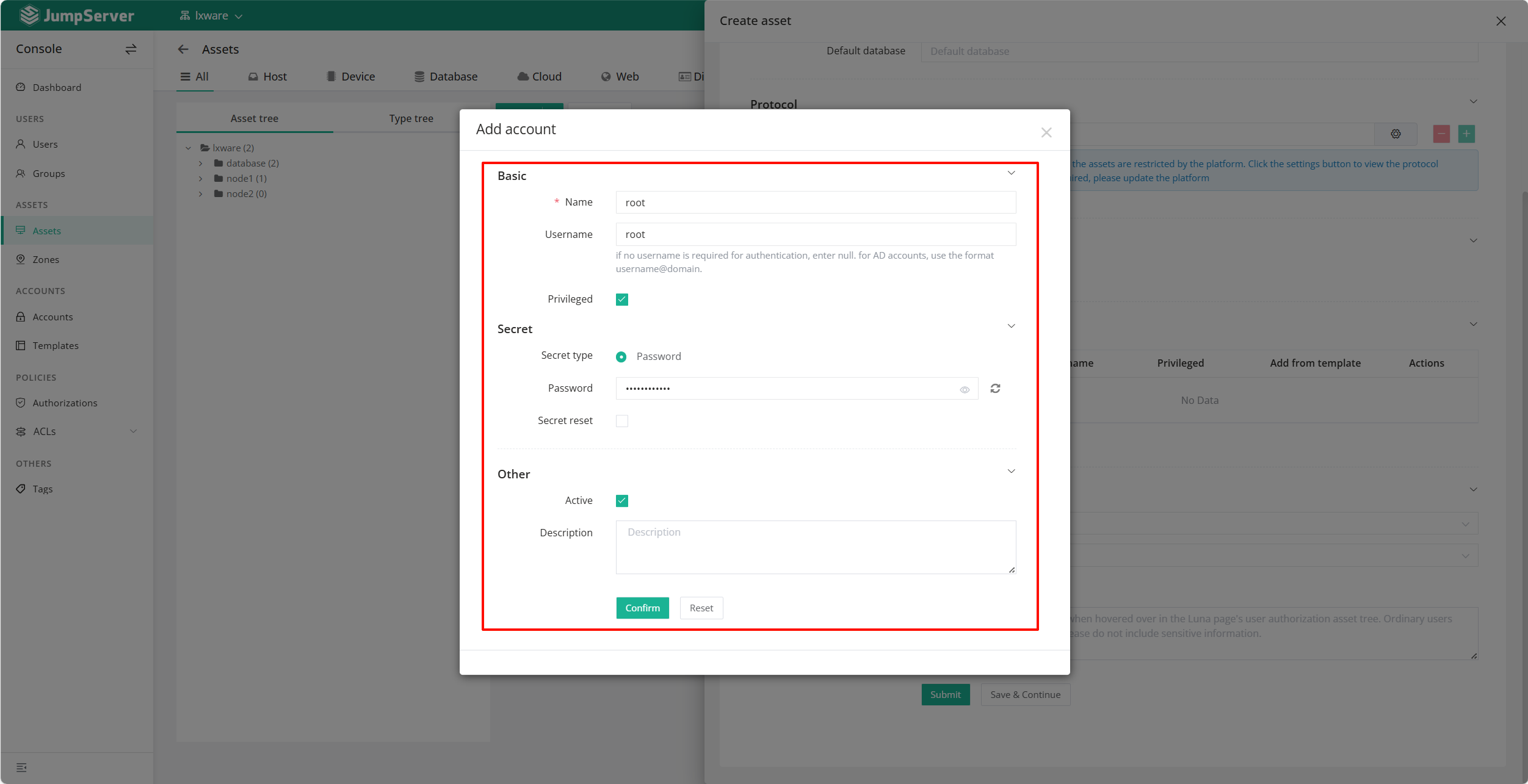The width and height of the screenshot is (1528, 784).
Task: Expand the ACLs sidebar menu
Action: click(x=134, y=431)
